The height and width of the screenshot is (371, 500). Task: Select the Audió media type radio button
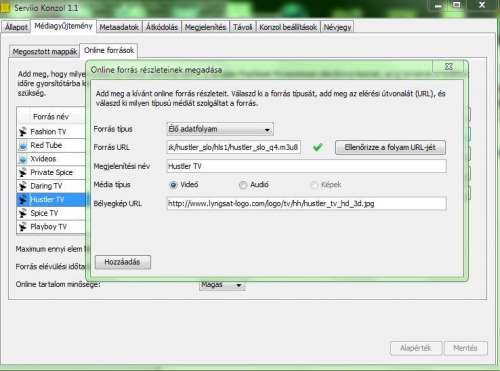(x=243, y=185)
